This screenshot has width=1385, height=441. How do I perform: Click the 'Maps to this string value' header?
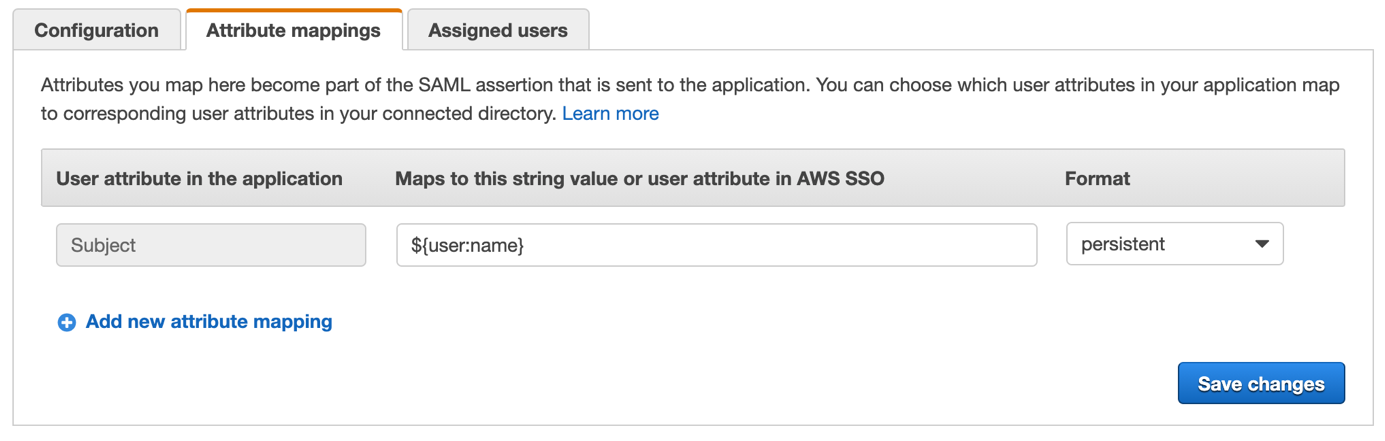pyautogui.click(x=639, y=179)
